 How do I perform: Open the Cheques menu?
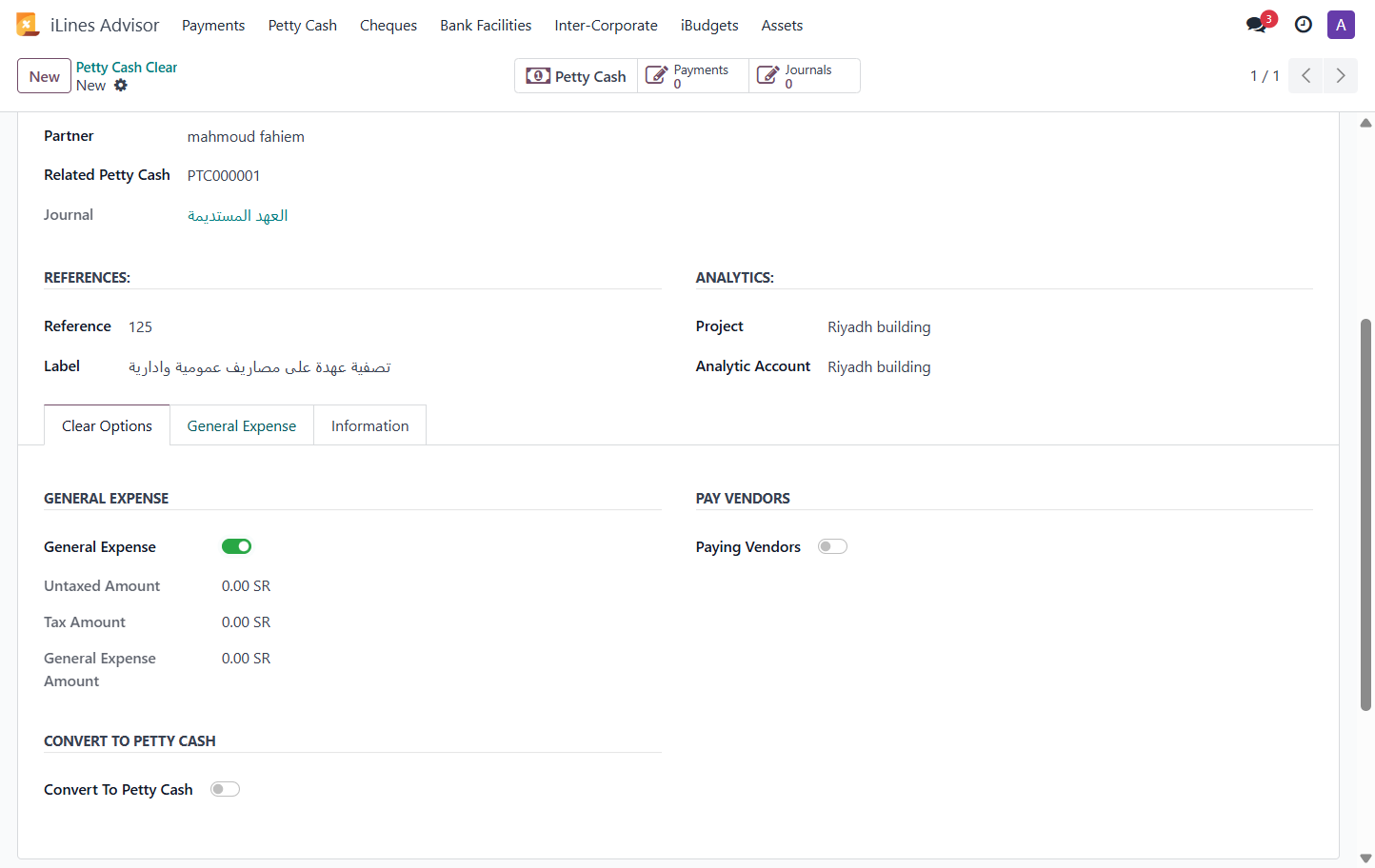[x=389, y=26]
